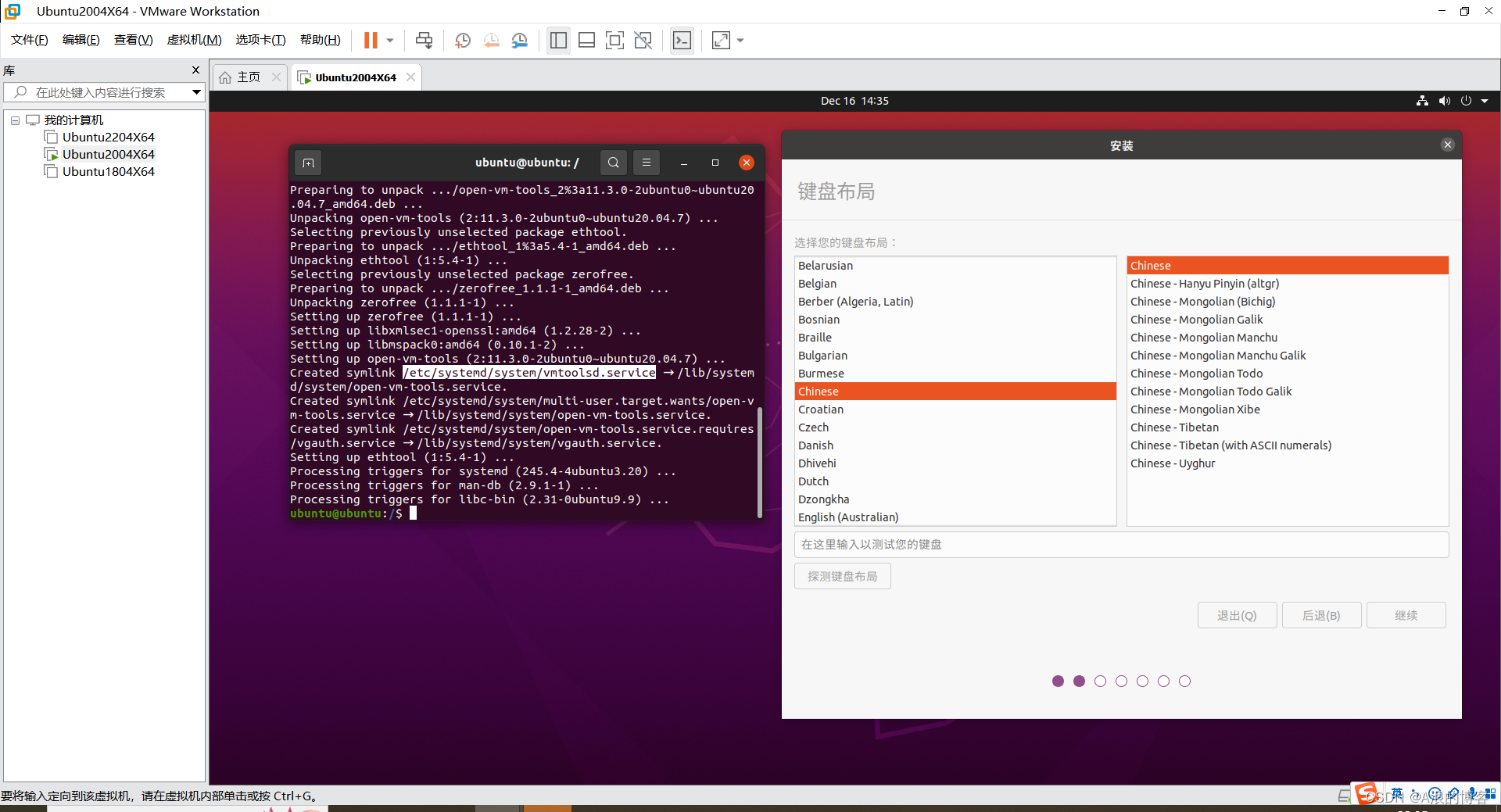Click the 退出(Q) button
The height and width of the screenshot is (812, 1501).
1237,615
